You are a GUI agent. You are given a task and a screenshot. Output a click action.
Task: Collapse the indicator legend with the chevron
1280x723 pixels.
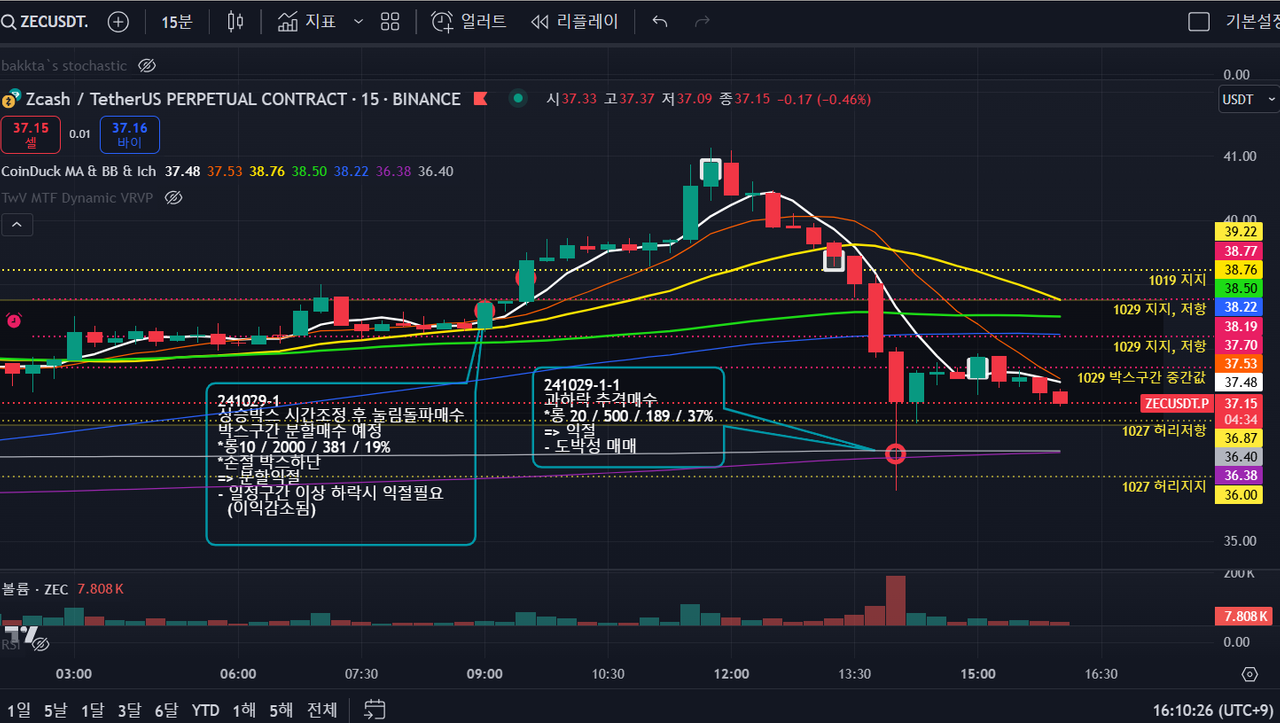coord(16,226)
